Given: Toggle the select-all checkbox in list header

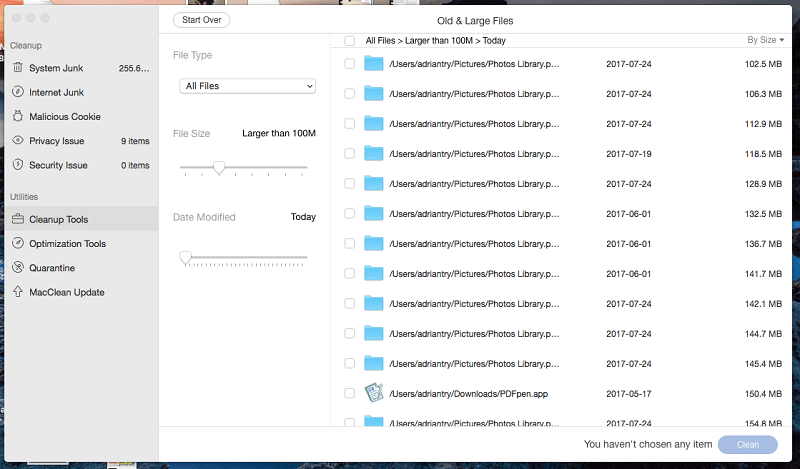Looking at the screenshot, I should (349, 40).
